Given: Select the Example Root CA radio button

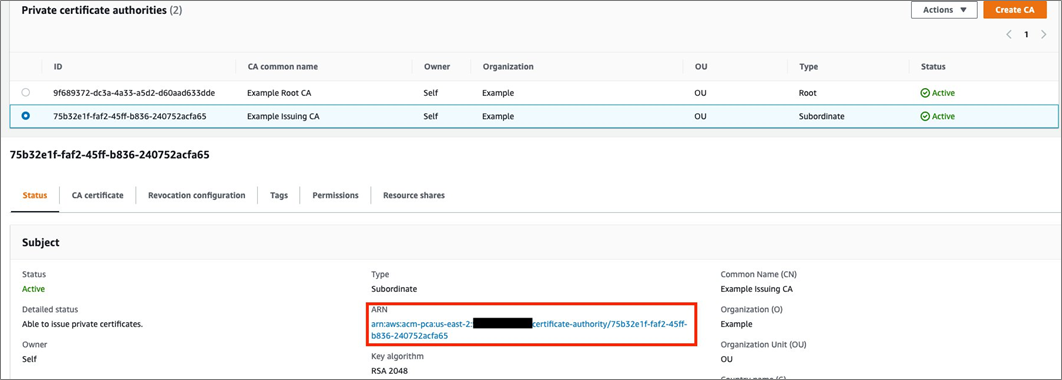Looking at the screenshot, I should pos(26,92).
